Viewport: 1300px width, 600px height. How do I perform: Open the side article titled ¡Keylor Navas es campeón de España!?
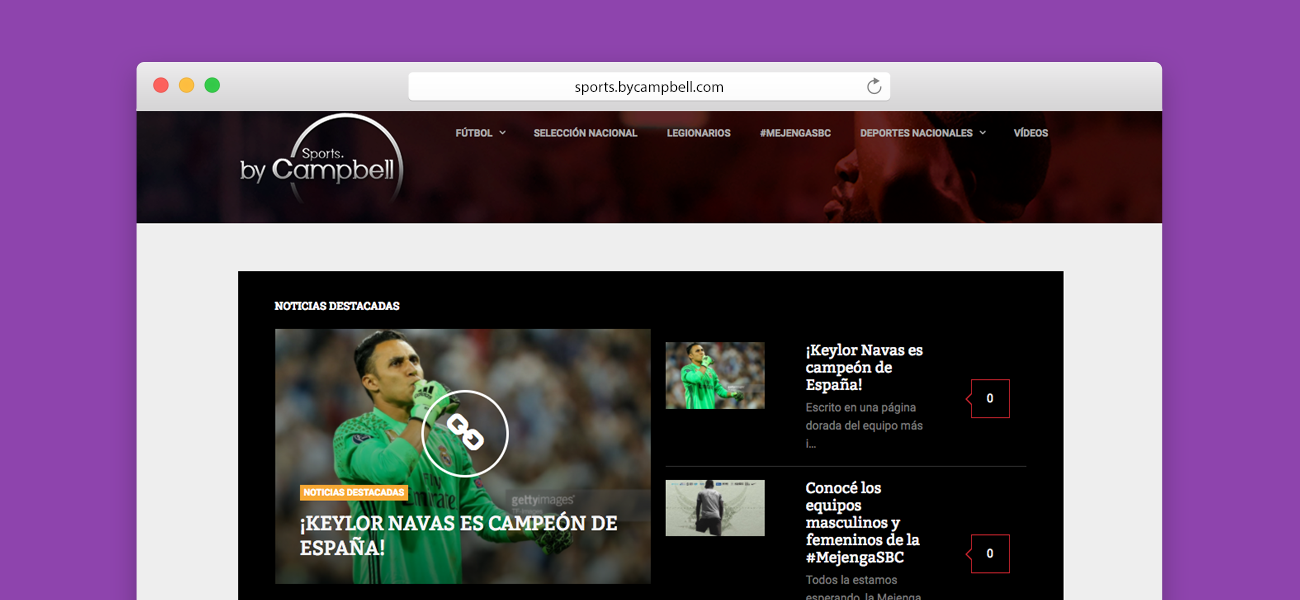coord(864,367)
